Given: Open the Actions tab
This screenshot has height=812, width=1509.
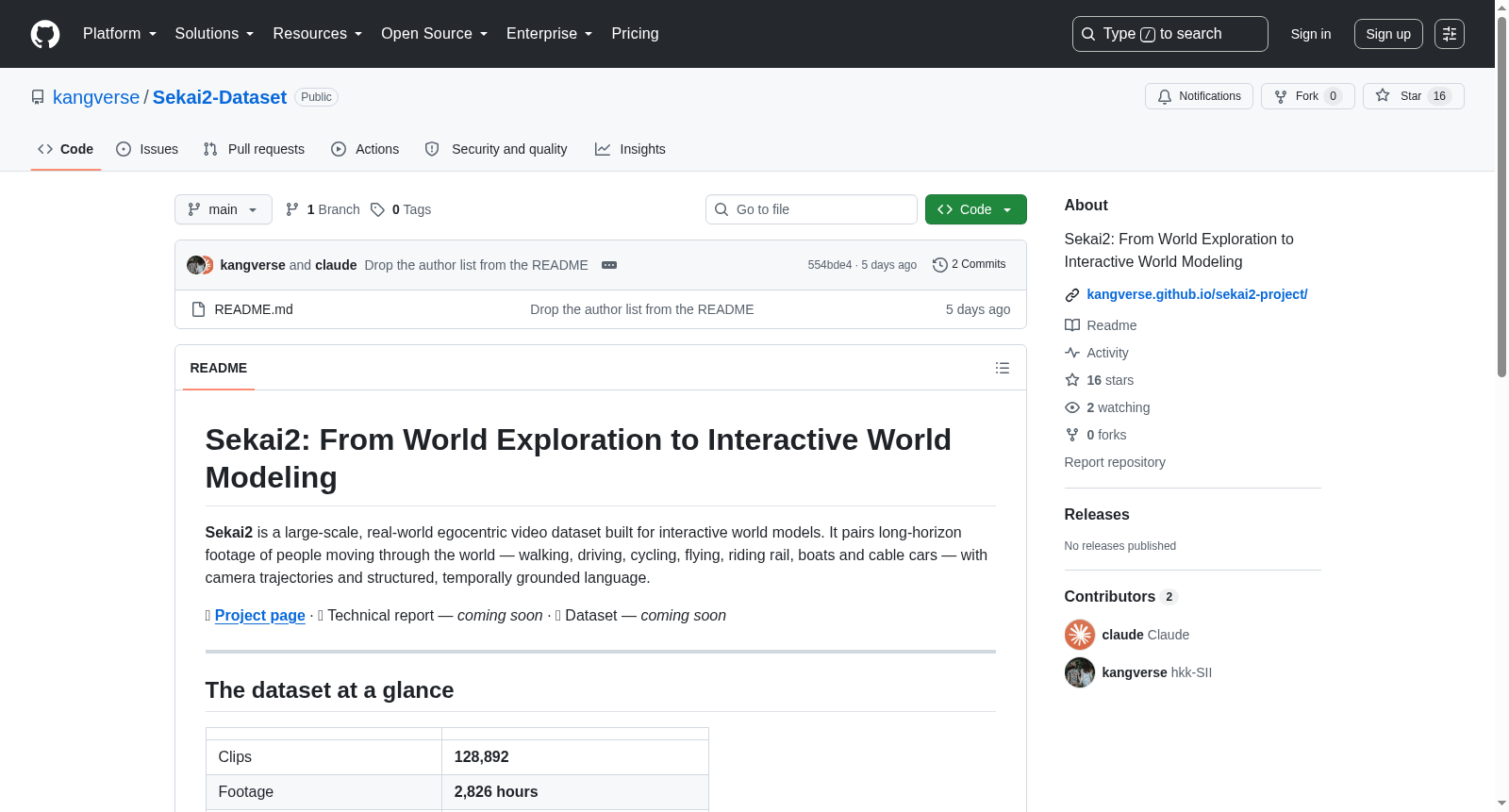Looking at the screenshot, I should click(x=365, y=149).
